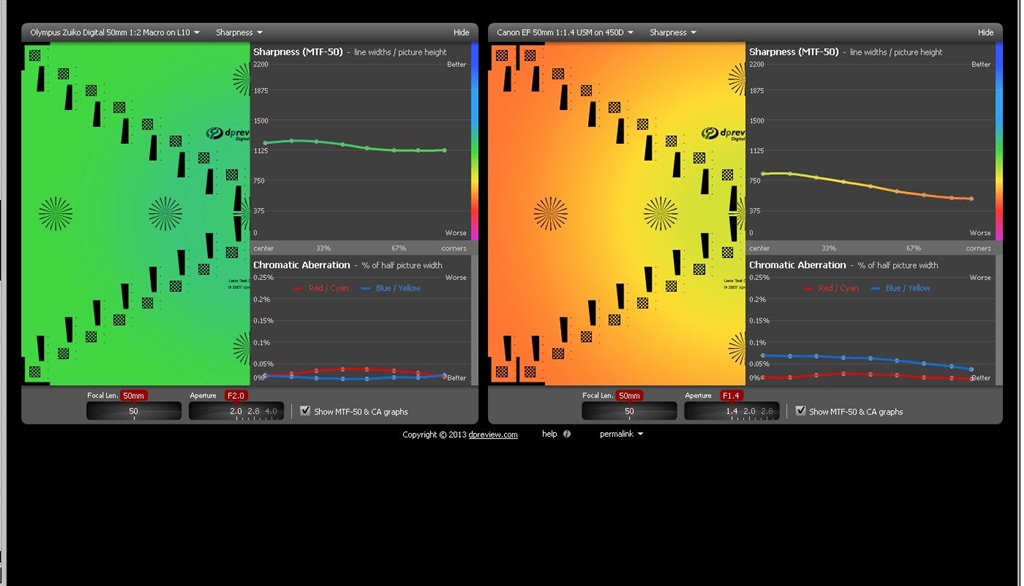Click the F1.4 aperture badge
The image size is (1024, 586).
tap(731, 395)
